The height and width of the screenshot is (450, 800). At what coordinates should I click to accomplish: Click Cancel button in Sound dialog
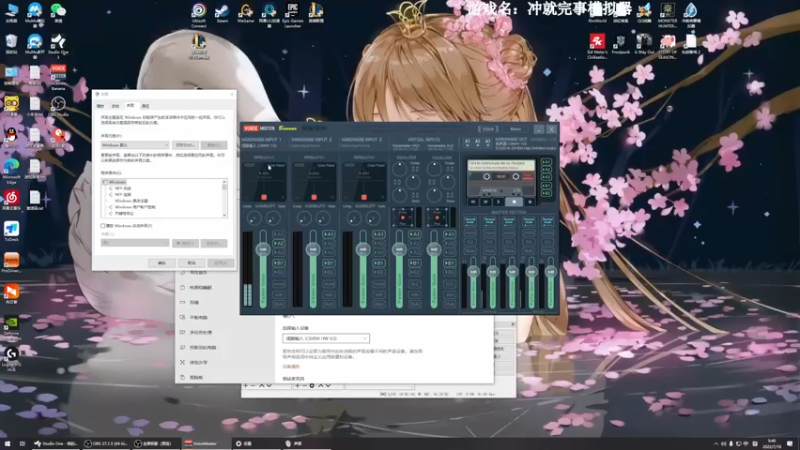[191, 263]
